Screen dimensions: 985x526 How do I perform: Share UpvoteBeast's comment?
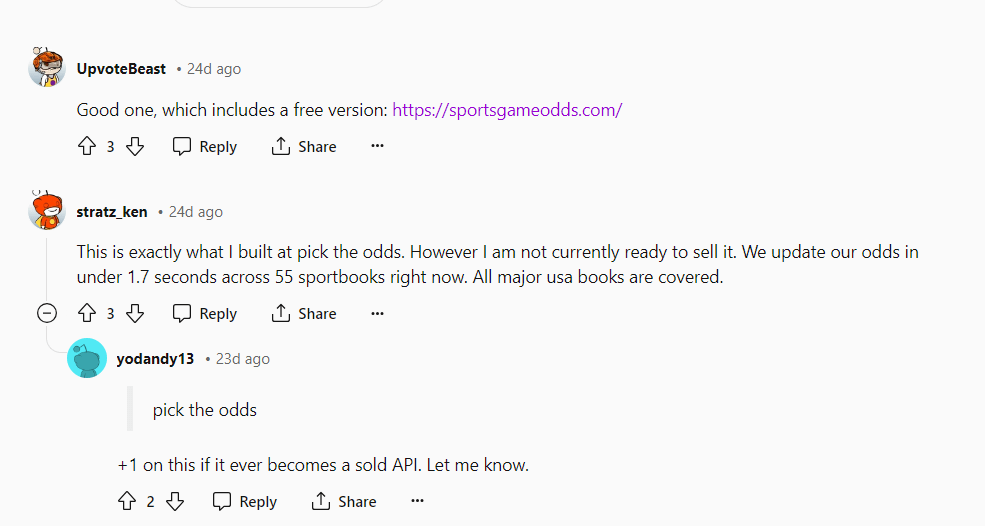coord(304,147)
